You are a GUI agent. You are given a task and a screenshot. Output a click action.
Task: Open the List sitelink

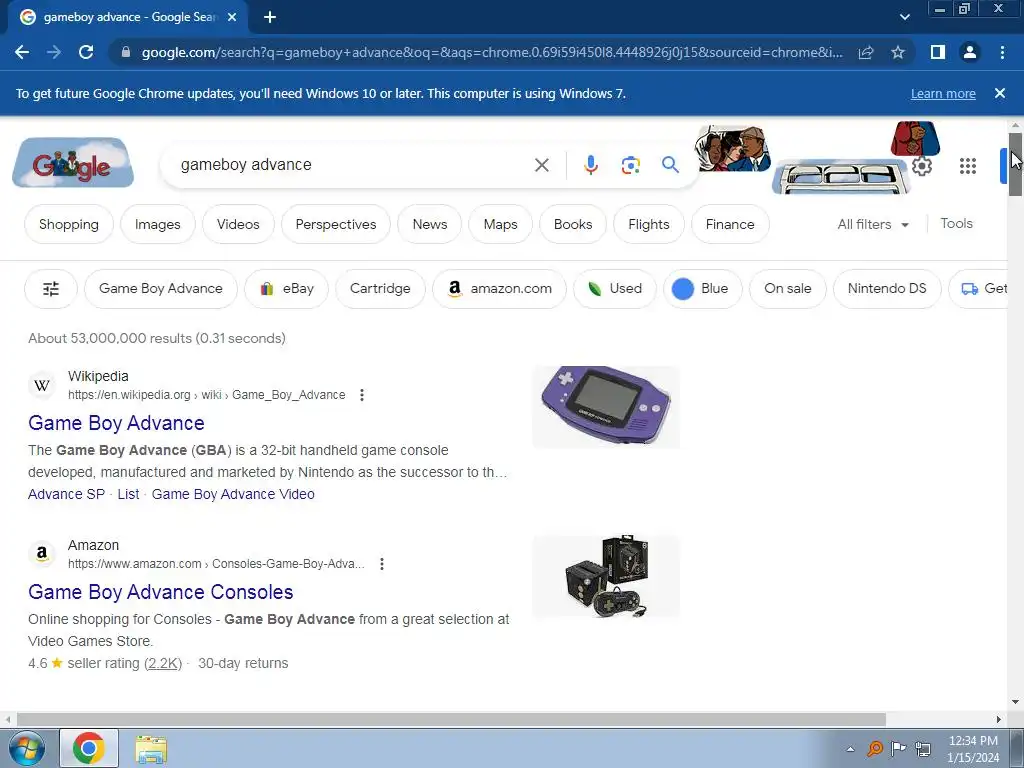128,494
